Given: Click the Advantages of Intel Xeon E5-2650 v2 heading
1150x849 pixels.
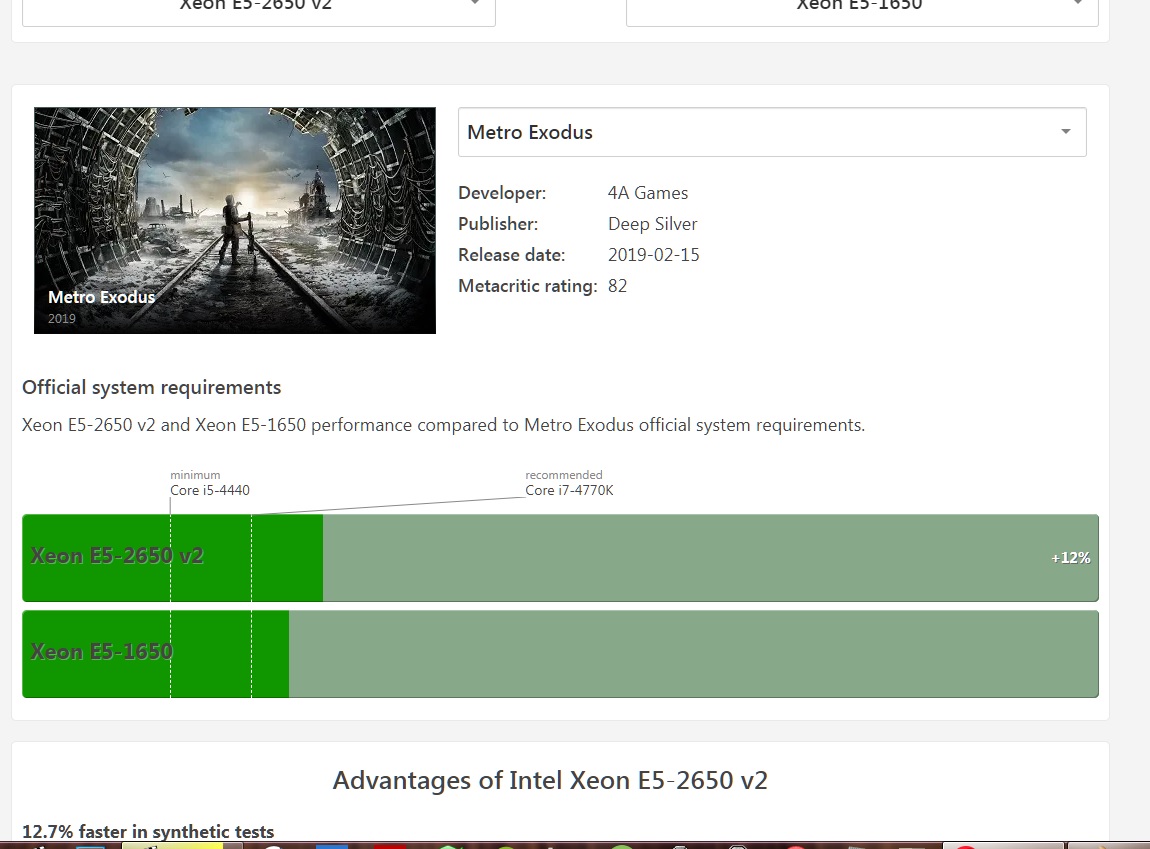Looking at the screenshot, I should point(550,780).
